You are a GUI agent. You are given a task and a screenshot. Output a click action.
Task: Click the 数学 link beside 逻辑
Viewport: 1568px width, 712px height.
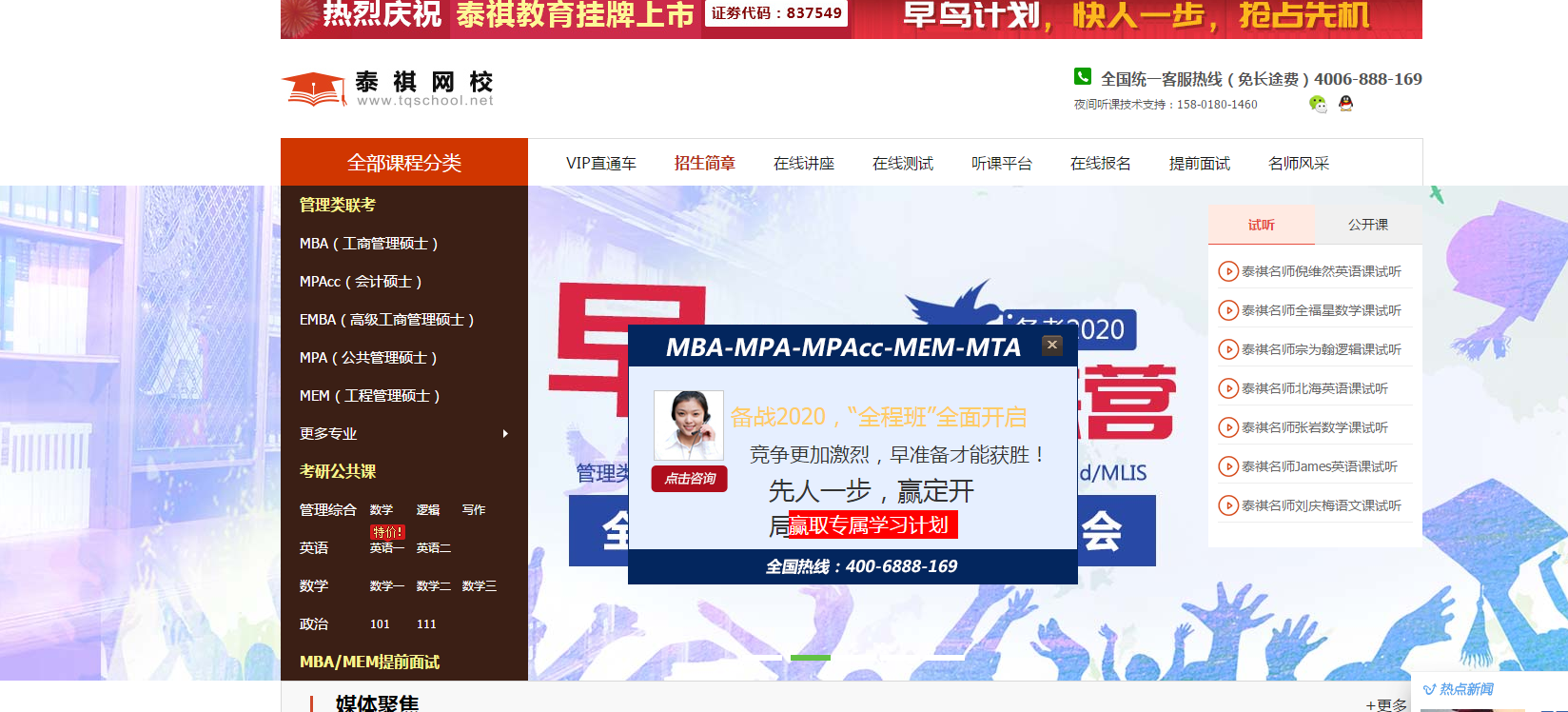coord(382,510)
